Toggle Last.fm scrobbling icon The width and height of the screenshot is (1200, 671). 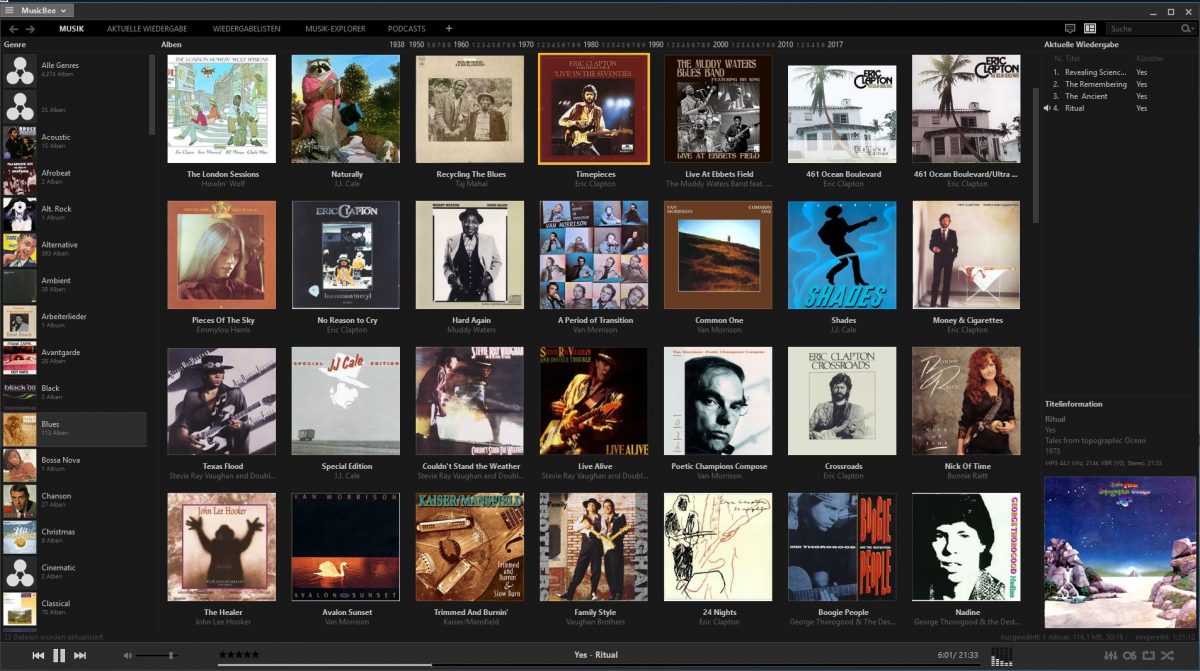pyautogui.click(x=1129, y=655)
